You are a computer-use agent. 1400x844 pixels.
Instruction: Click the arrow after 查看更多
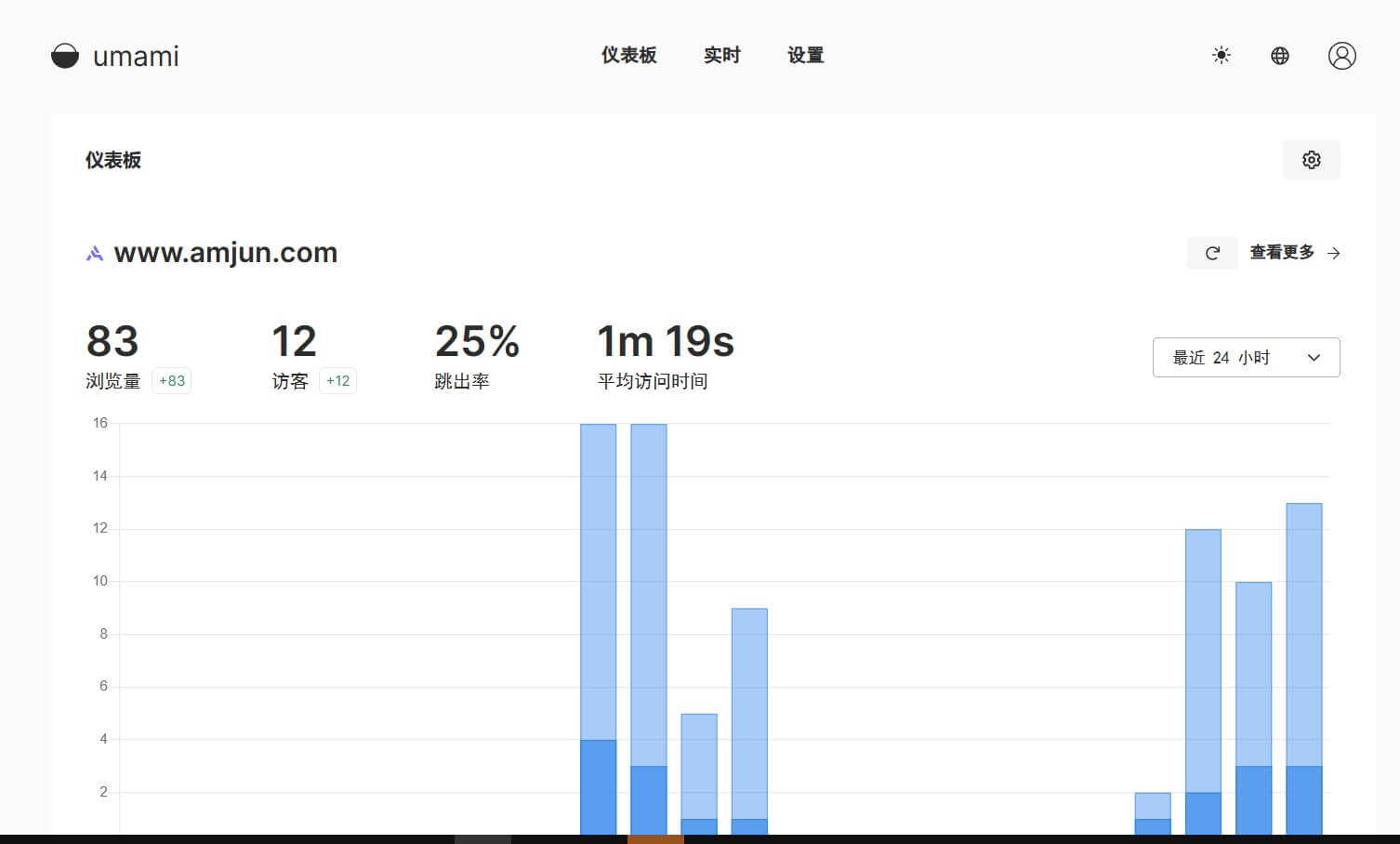[1333, 252]
